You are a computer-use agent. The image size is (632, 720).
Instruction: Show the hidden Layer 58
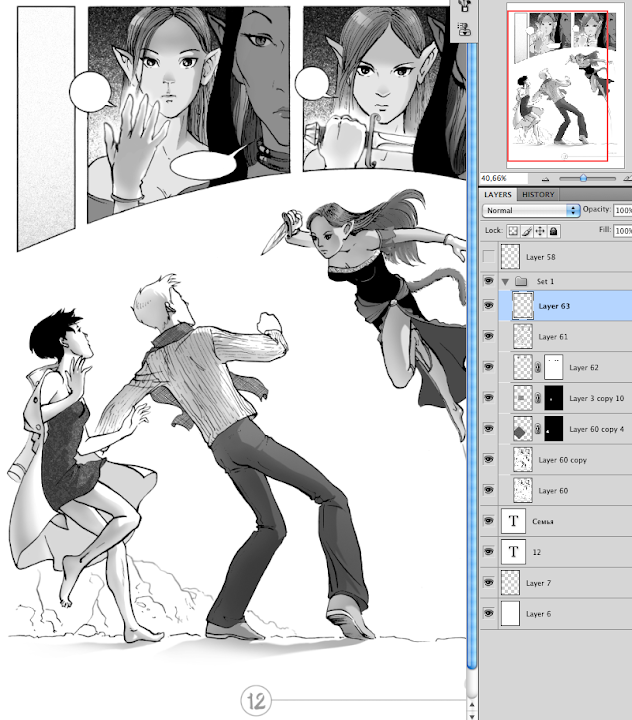[x=489, y=257]
